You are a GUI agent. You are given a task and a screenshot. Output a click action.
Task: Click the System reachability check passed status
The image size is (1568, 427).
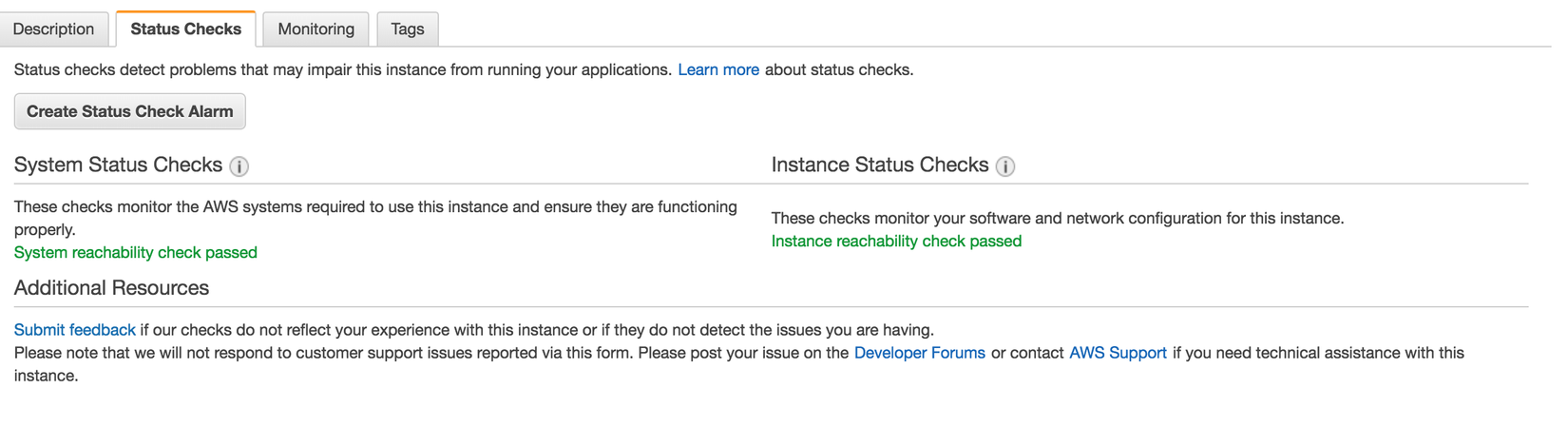pyautogui.click(x=136, y=252)
